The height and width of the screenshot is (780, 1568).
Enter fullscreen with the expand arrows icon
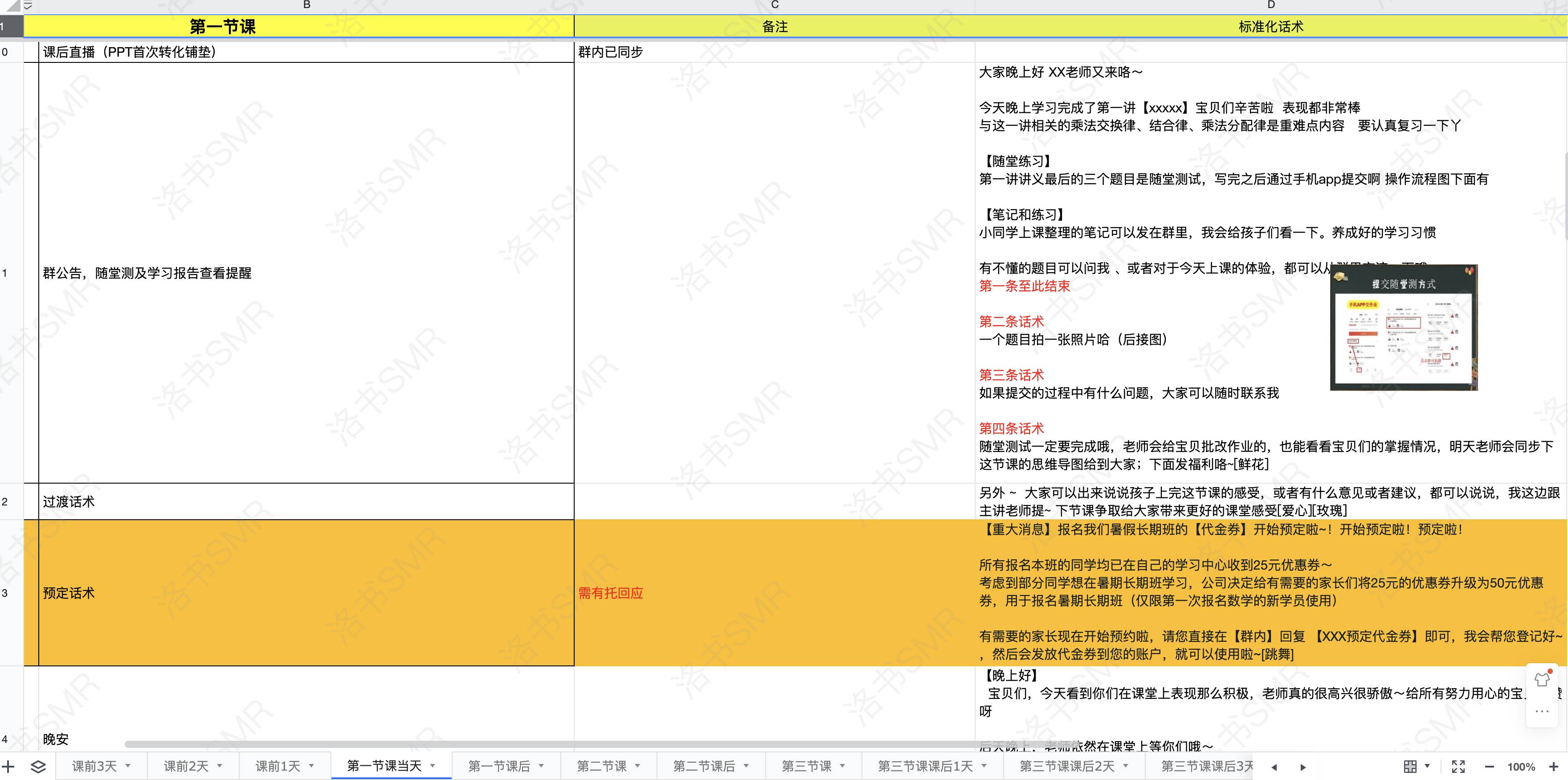(x=1458, y=766)
